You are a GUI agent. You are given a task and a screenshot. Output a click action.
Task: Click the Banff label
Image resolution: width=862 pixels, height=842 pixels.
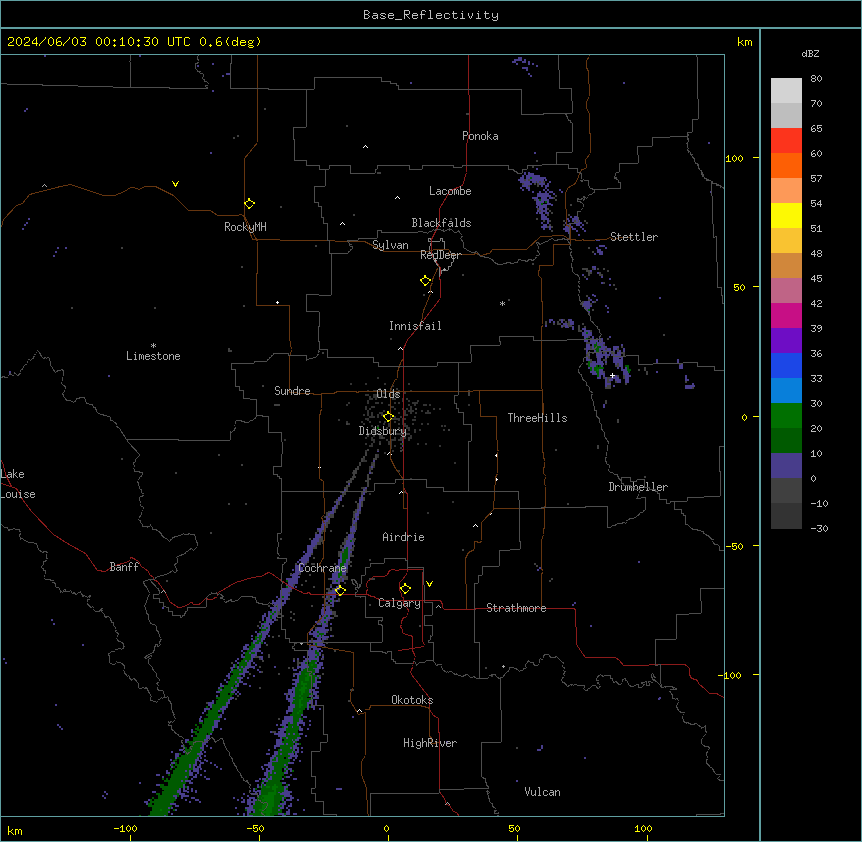(x=124, y=567)
